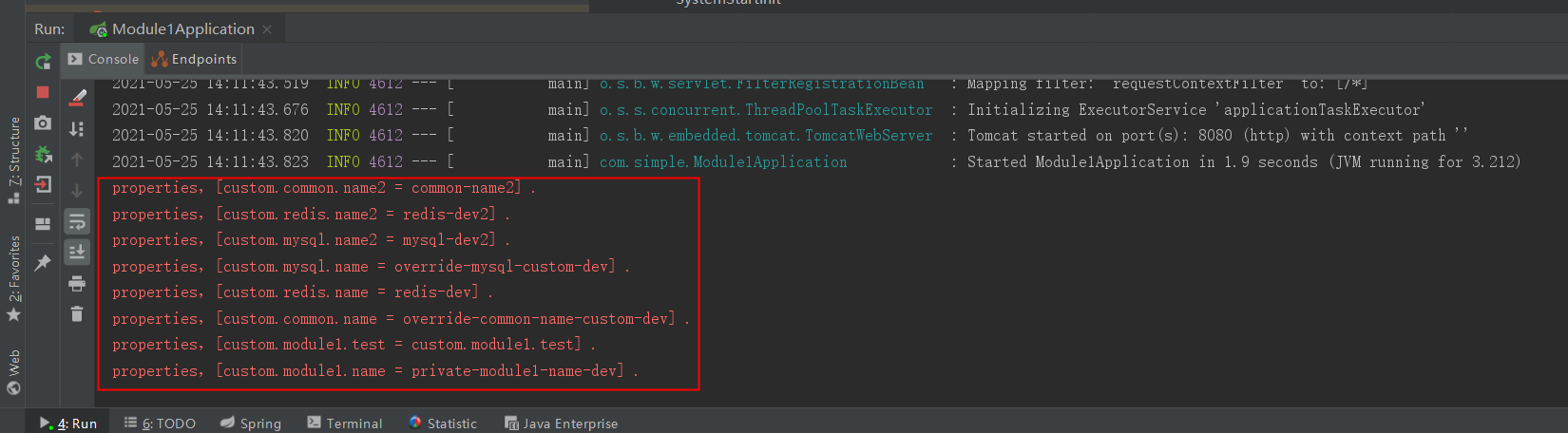Toggle scroll to end of console output
Screen dimensions: 1568x433
[77, 252]
